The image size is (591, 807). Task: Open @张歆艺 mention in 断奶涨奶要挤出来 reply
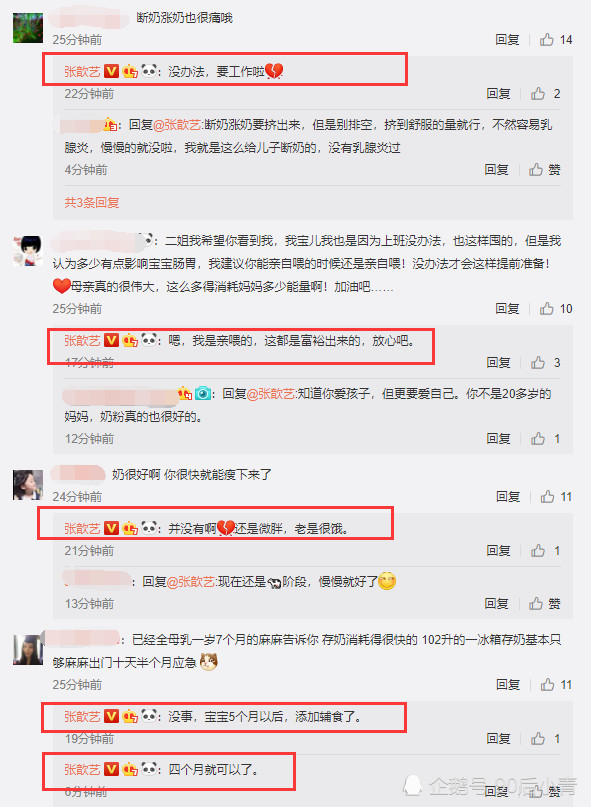tap(178, 125)
